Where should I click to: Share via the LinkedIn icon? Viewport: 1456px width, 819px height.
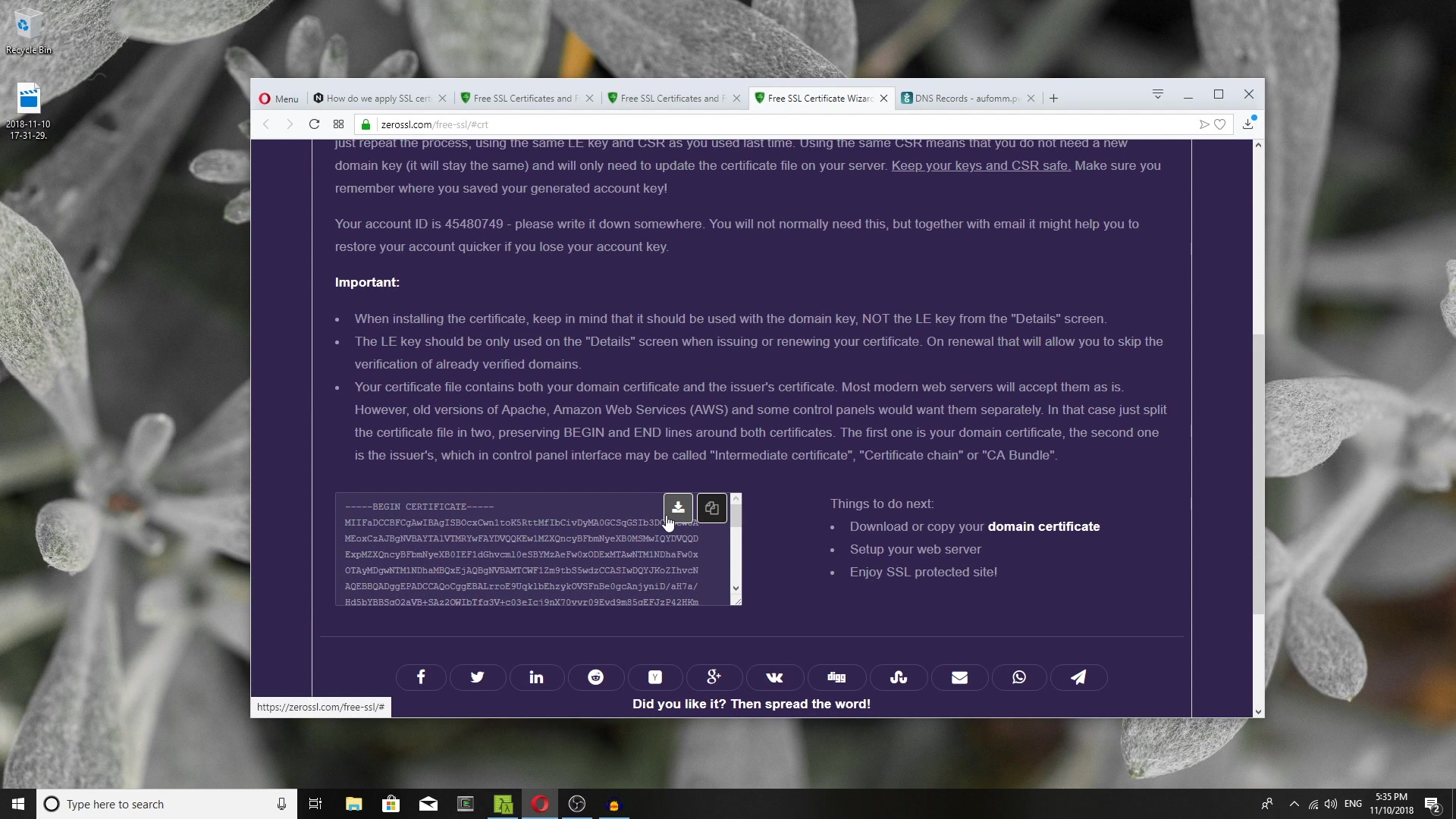point(536,677)
